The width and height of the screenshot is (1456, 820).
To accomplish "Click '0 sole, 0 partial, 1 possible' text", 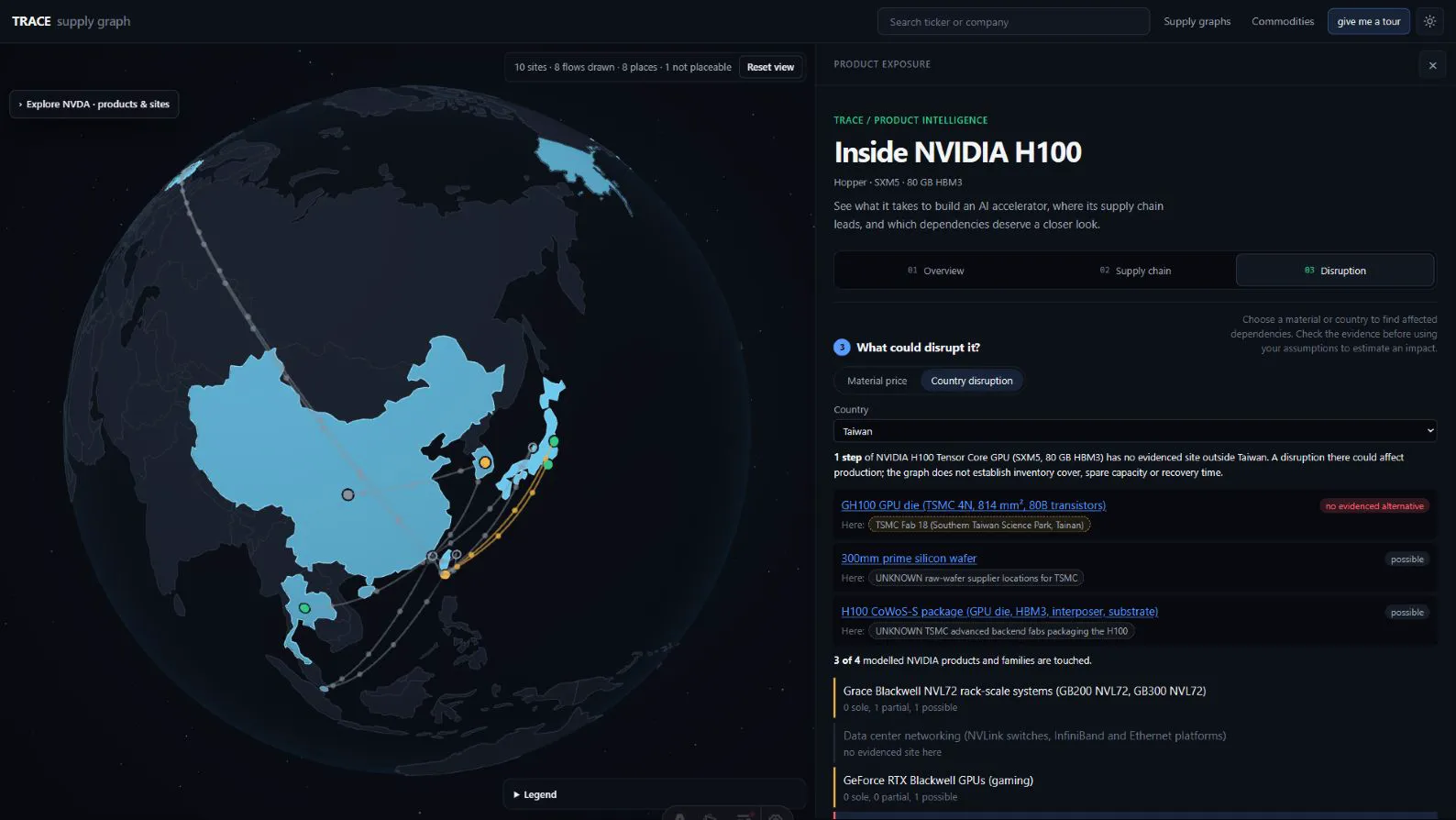I will (900, 797).
